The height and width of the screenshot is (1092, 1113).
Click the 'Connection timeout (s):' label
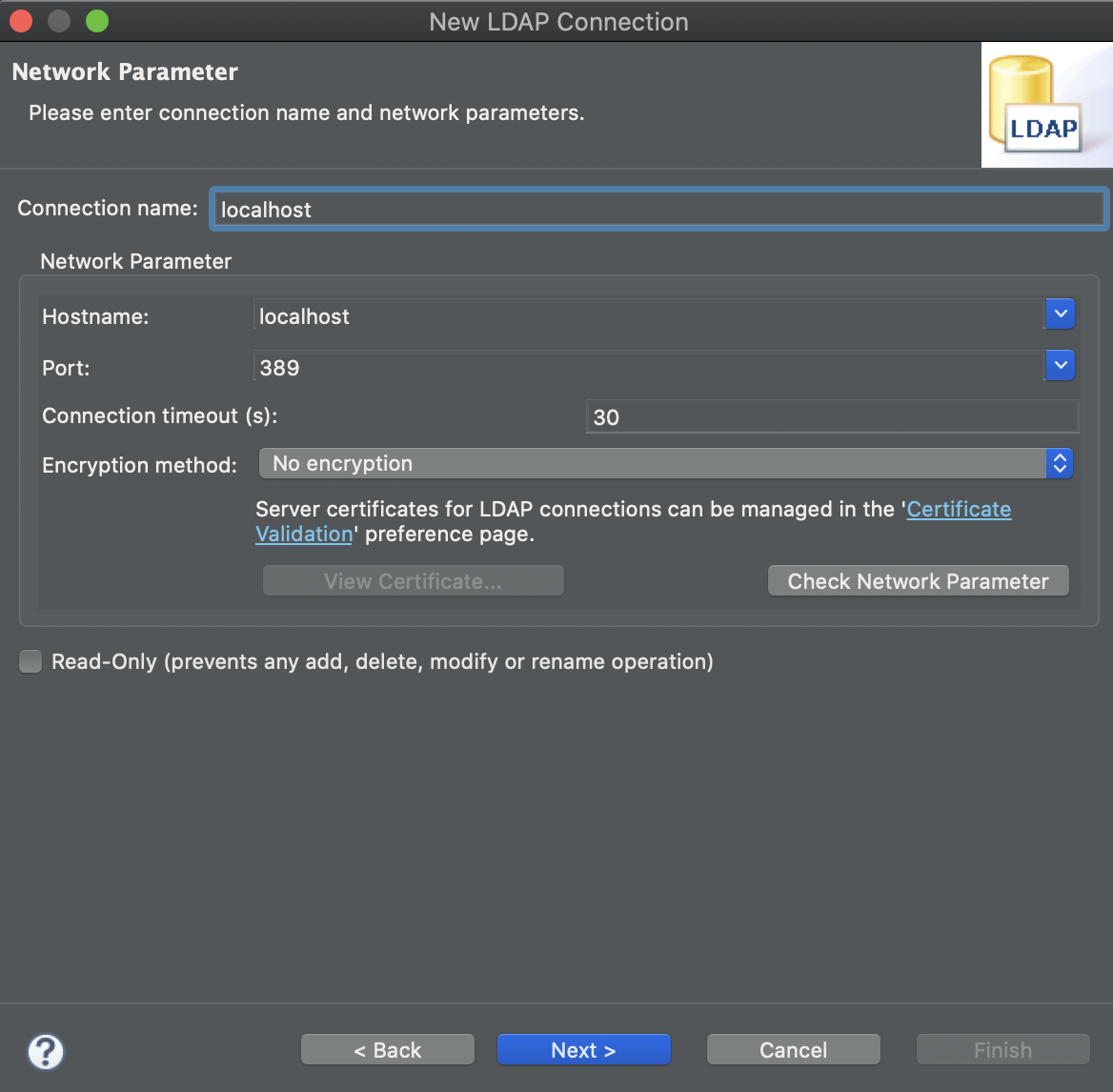pyautogui.click(x=160, y=415)
